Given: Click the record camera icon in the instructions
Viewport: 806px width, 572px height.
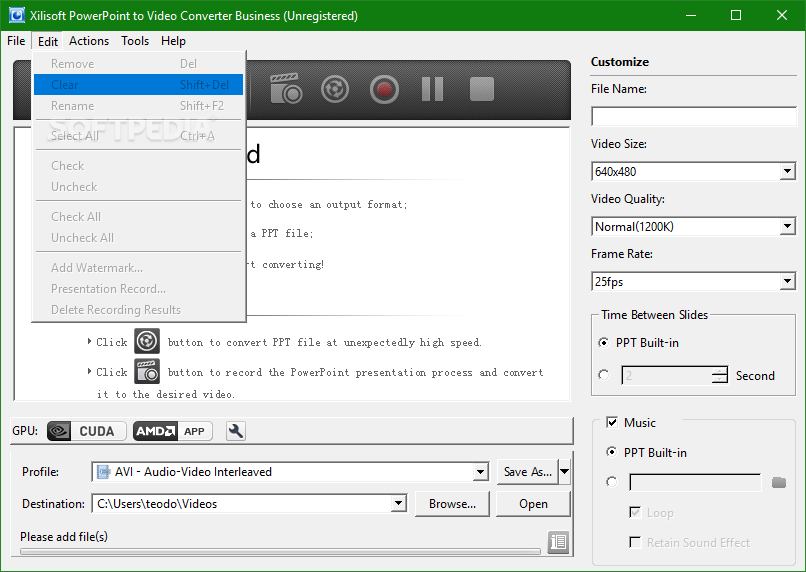Looking at the screenshot, I should tap(147, 371).
